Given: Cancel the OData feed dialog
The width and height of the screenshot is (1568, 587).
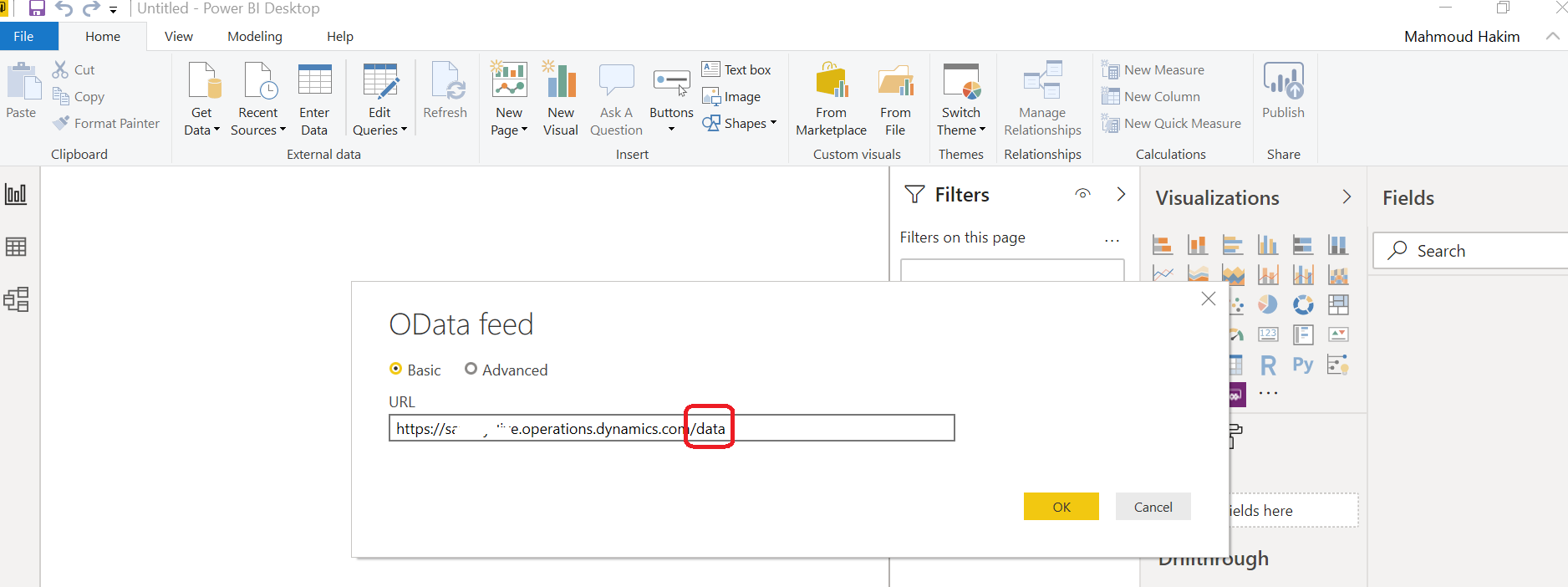Looking at the screenshot, I should pos(1153,507).
